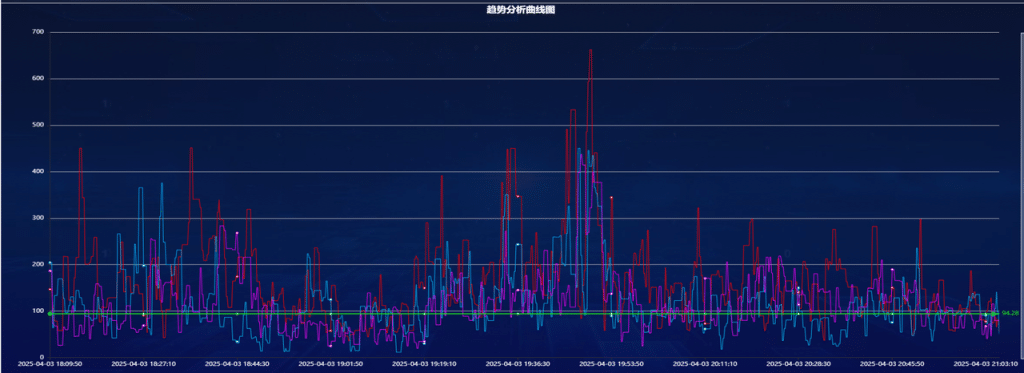Select the 300 y-axis label
The width and height of the screenshot is (1024, 373).
pos(37,218)
